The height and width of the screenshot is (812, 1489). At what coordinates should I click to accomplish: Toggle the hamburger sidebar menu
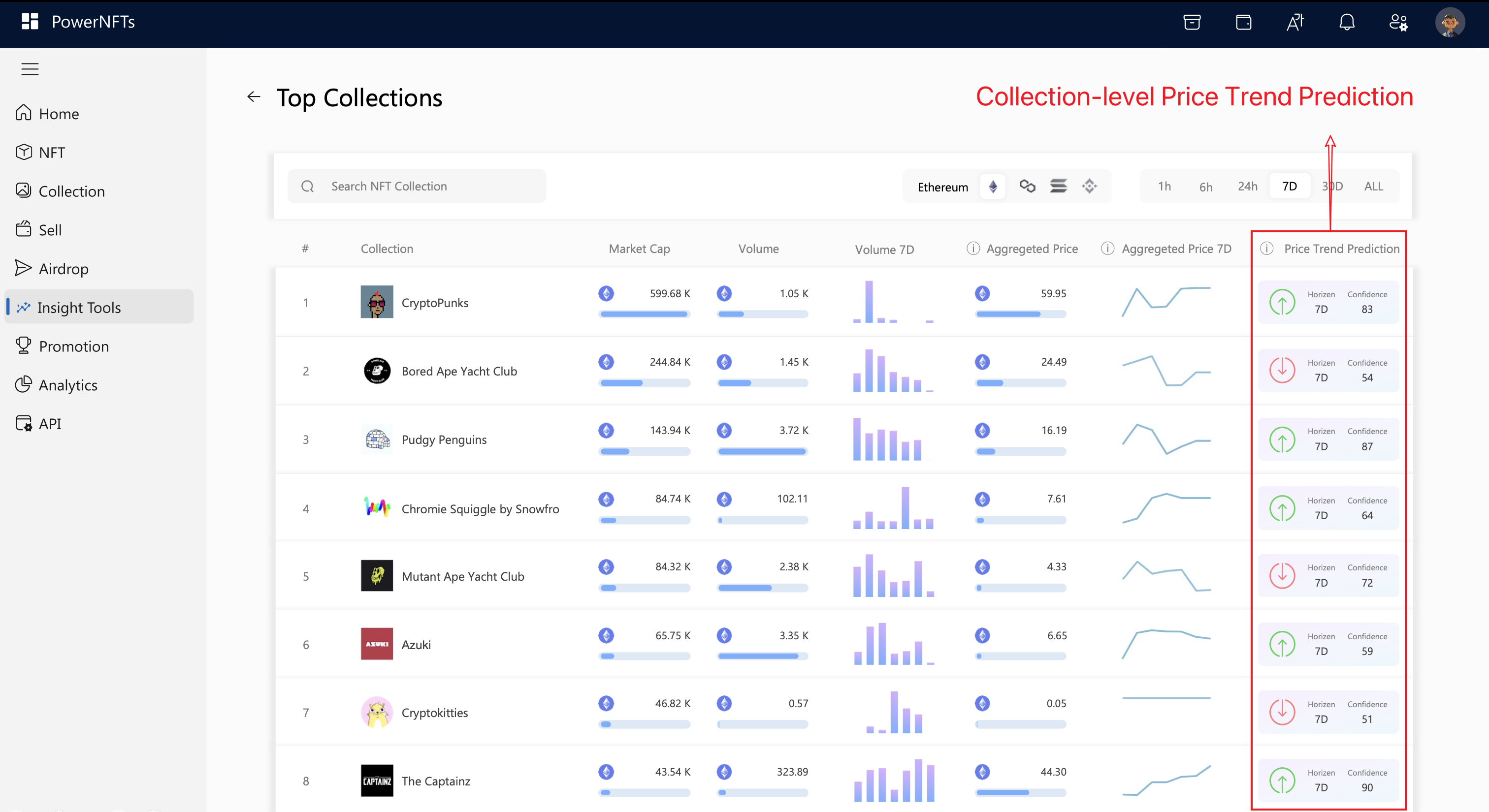click(x=30, y=69)
